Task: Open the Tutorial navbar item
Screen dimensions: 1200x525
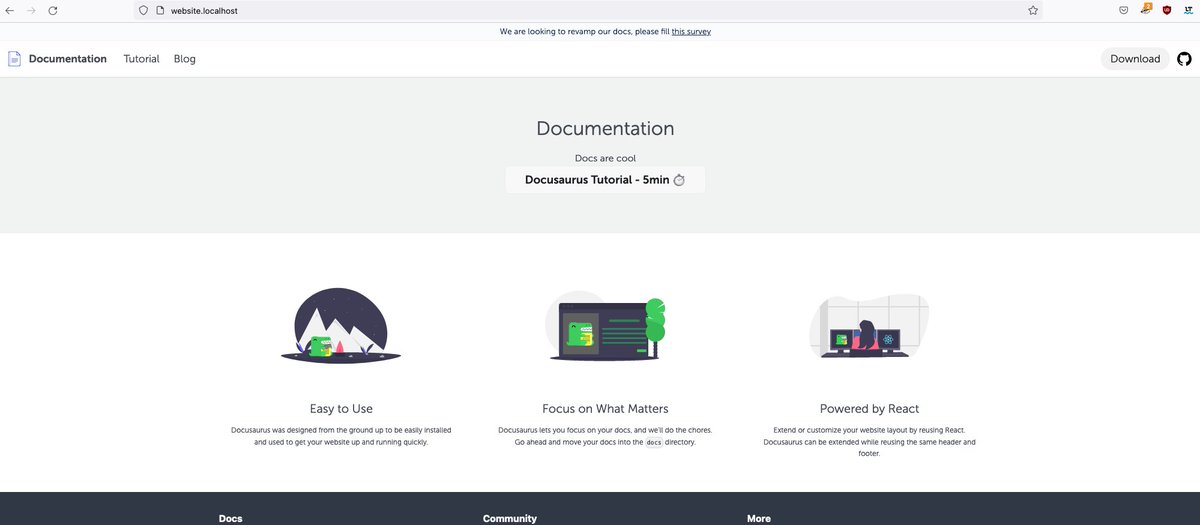Action: tap(141, 59)
